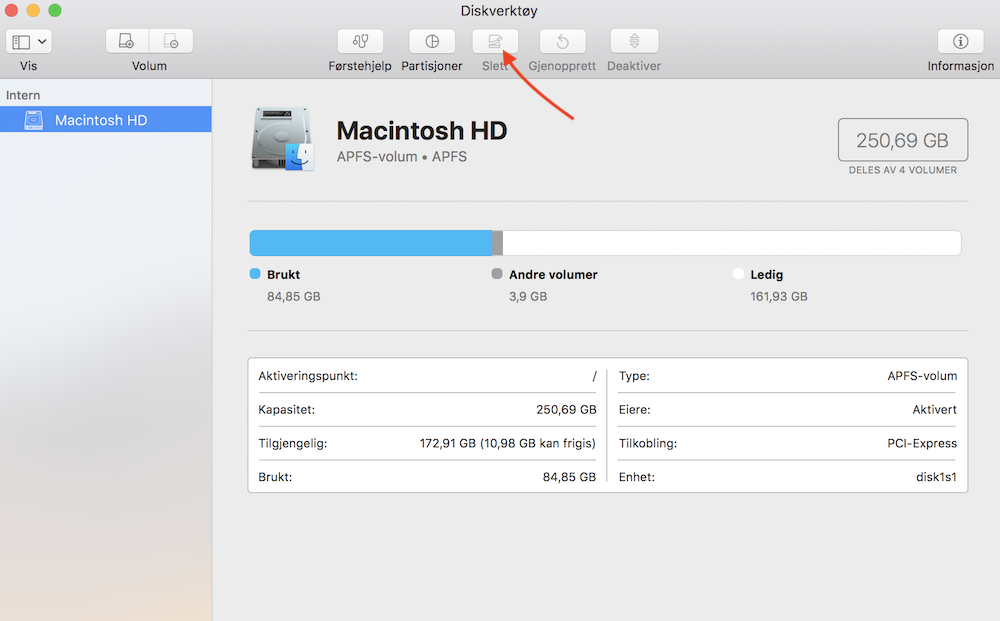Maximize the Diskverktøy window
The height and width of the screenshot is (621, 1000).
pos(55,10)
